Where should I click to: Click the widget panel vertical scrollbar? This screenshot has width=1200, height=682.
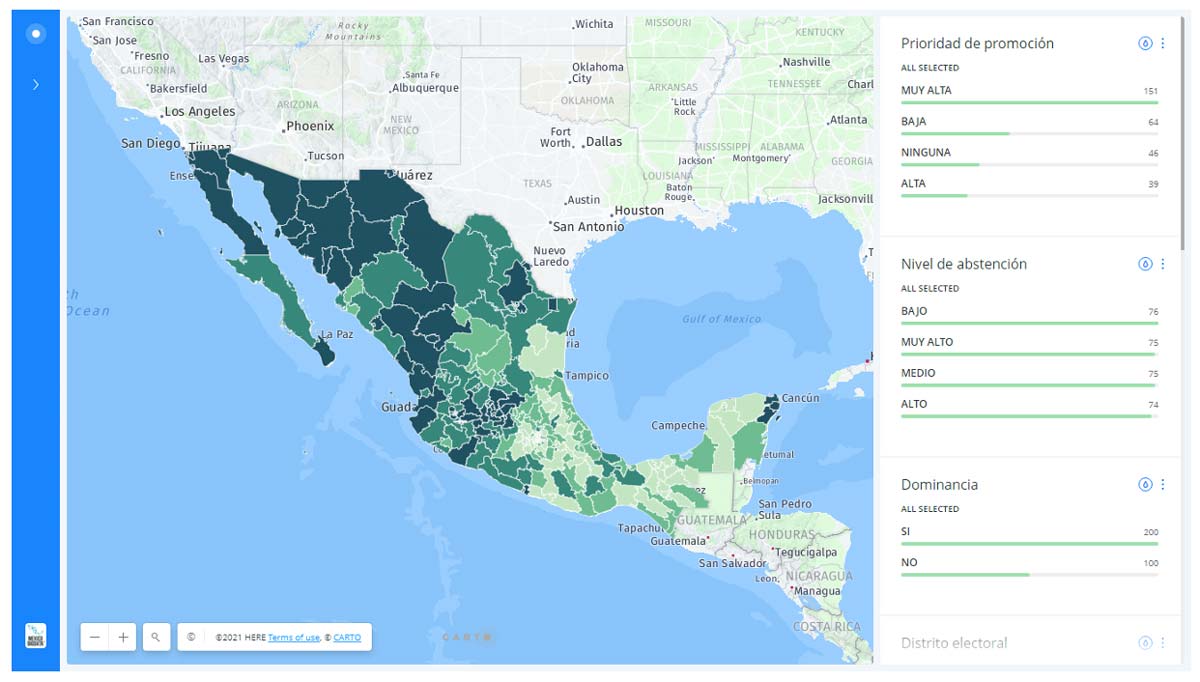[x=1183, y=130]
